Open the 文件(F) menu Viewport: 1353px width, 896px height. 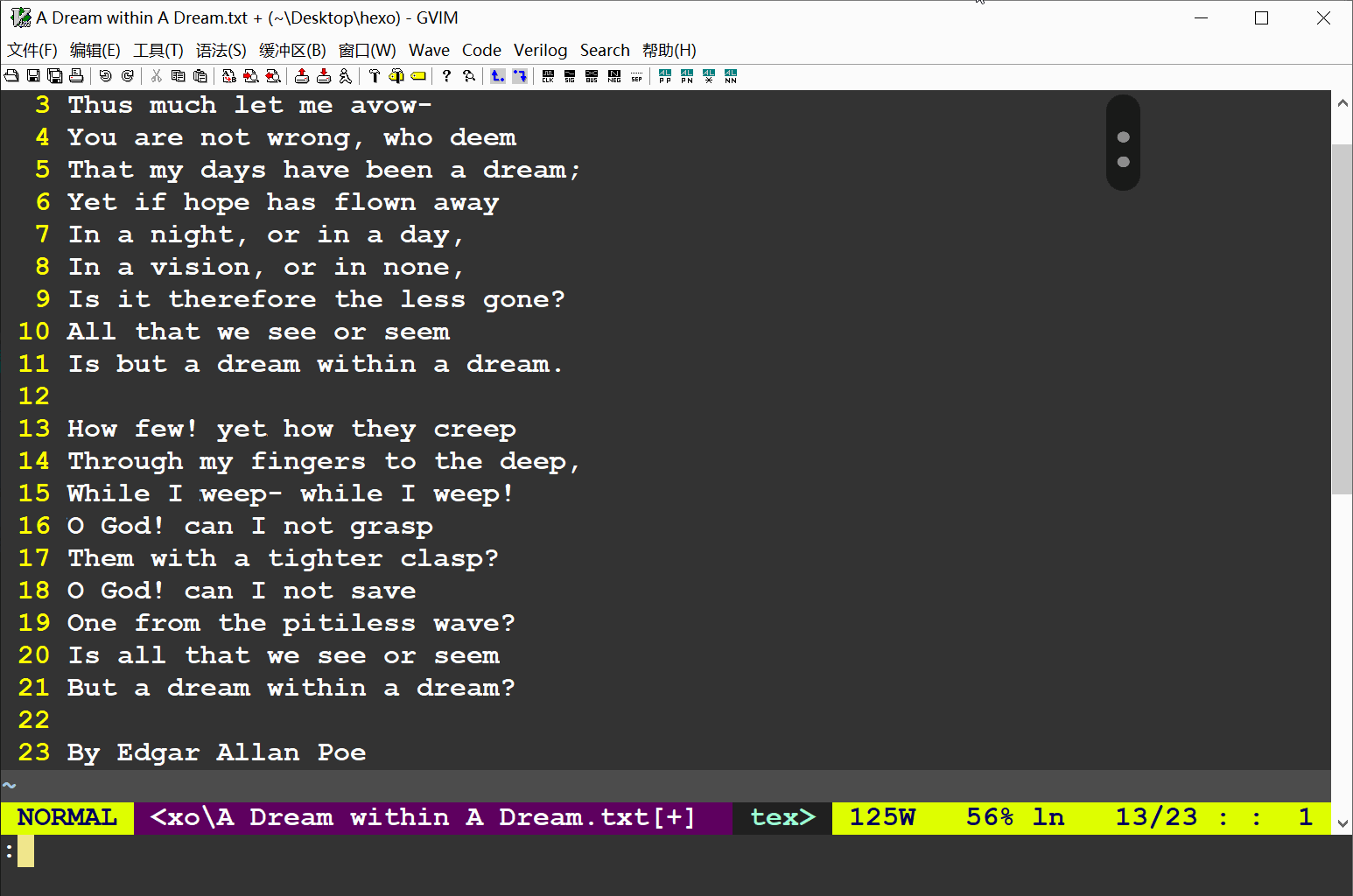click(x=32, y=51)
